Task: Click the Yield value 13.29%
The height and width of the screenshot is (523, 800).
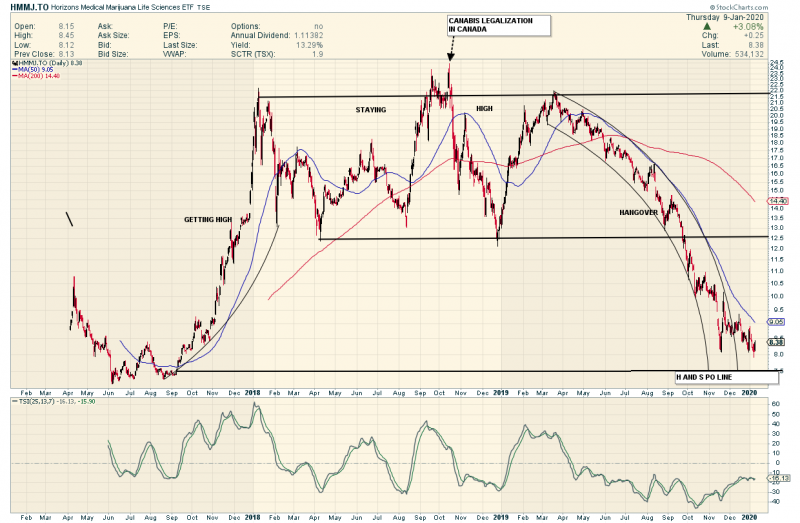Action: [x=311, y=45]
